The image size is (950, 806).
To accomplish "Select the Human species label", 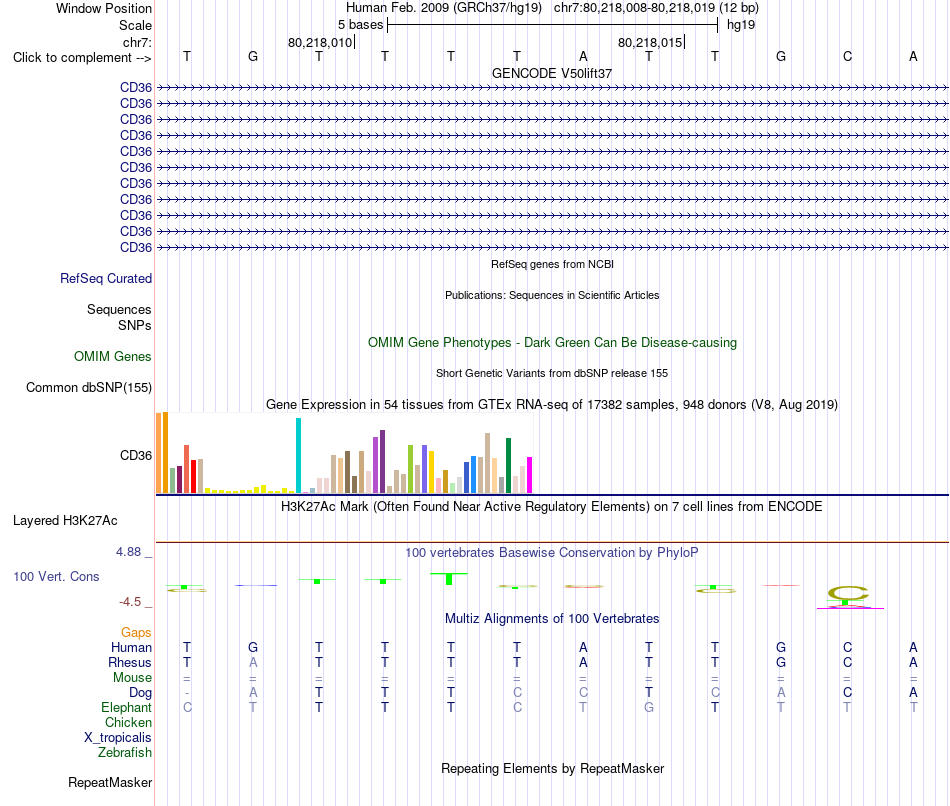I will pyautogui.click(x=131, y=648).
